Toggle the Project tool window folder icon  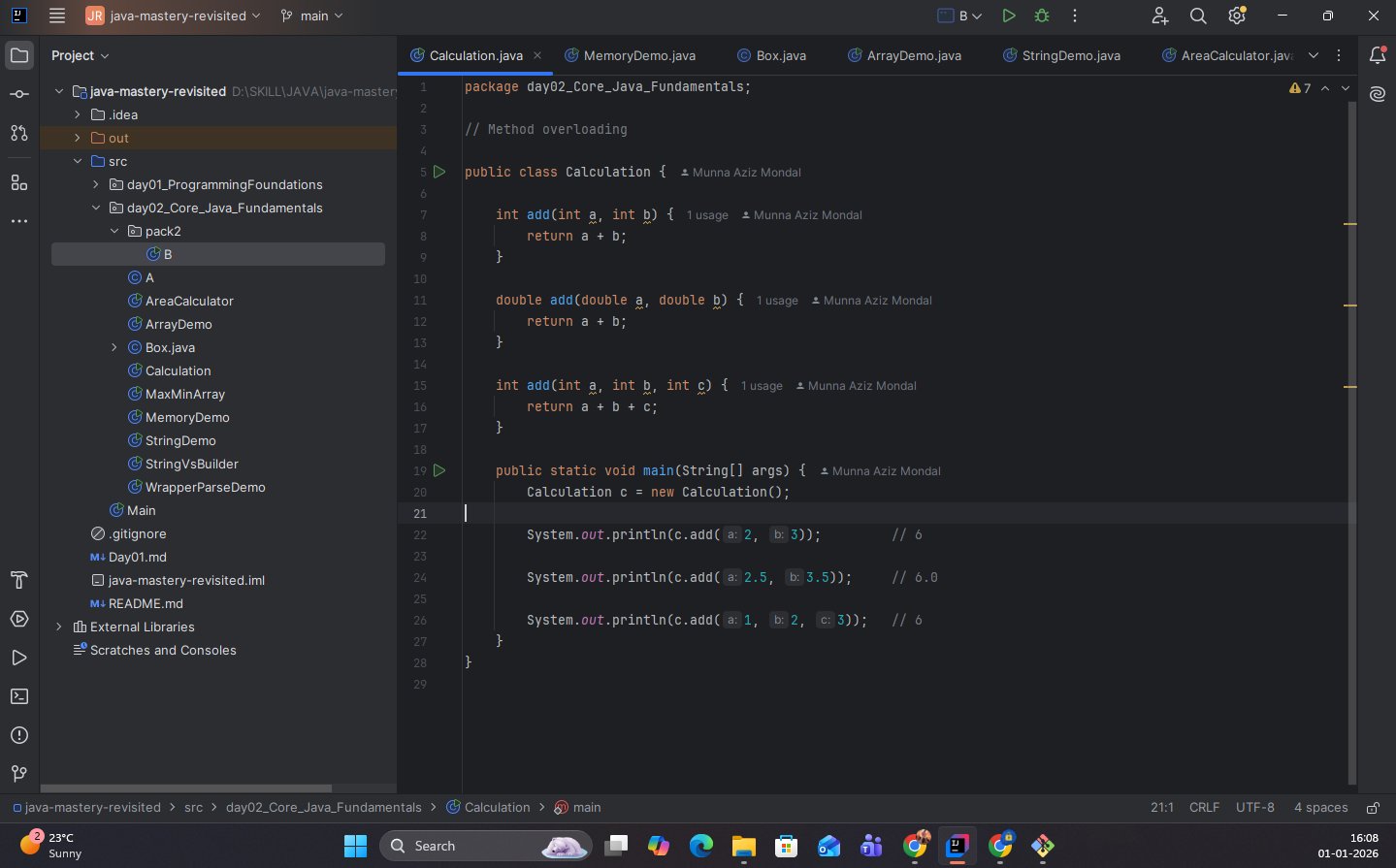coord(18,55)
